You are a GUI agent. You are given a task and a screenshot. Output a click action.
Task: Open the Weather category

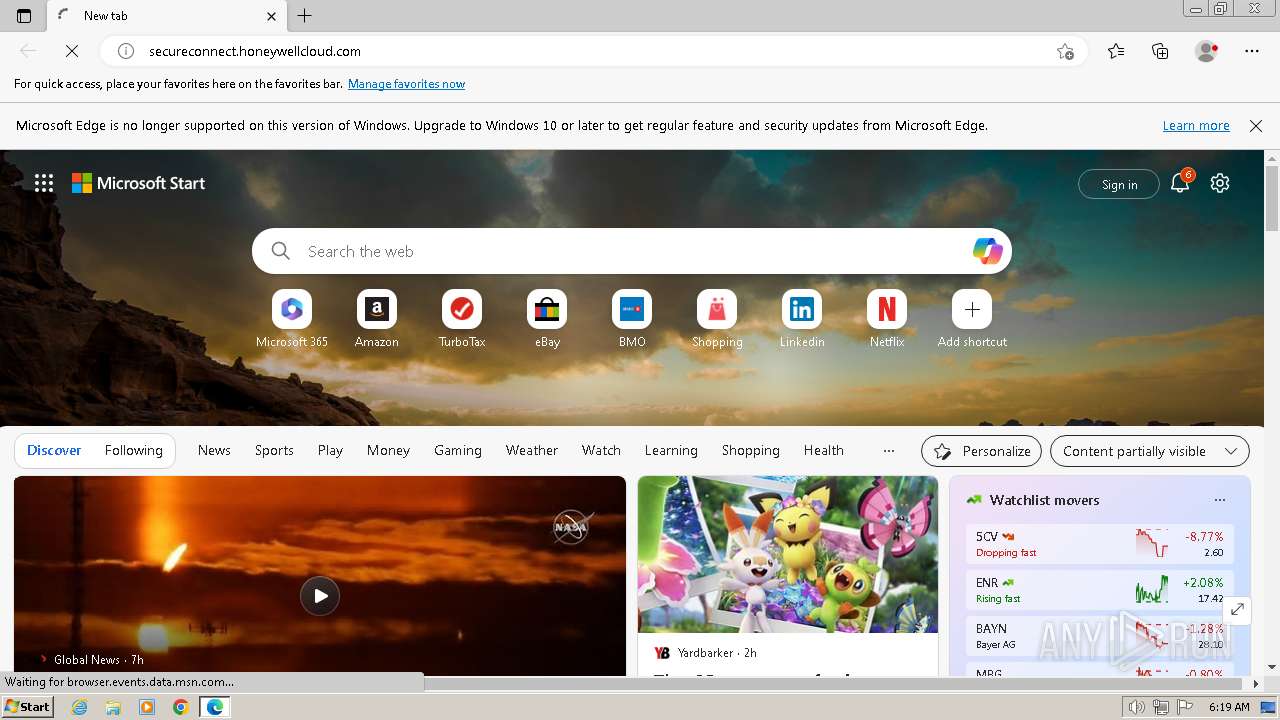[x=532, y=451]
